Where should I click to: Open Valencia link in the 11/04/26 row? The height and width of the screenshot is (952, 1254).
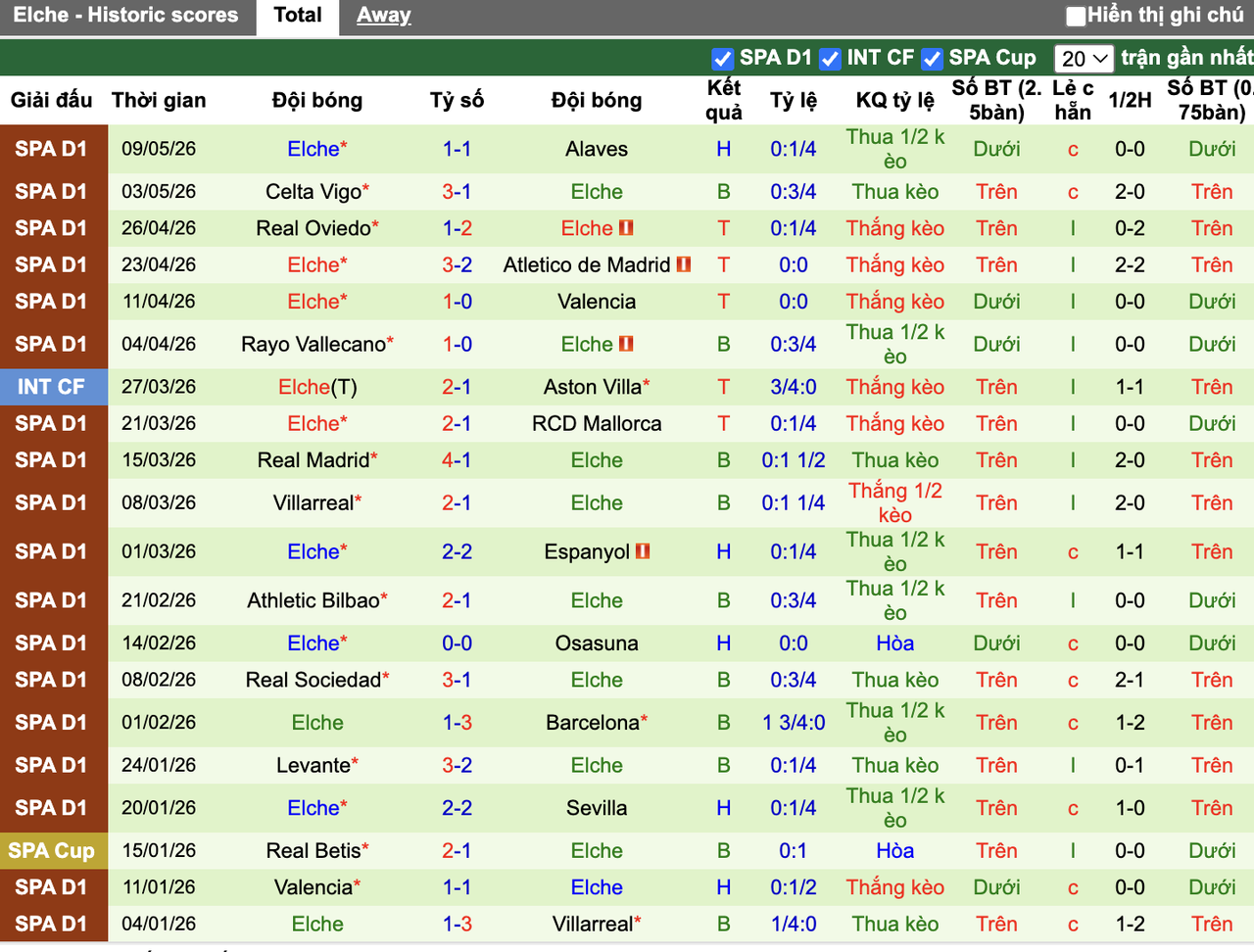(597, 302)
